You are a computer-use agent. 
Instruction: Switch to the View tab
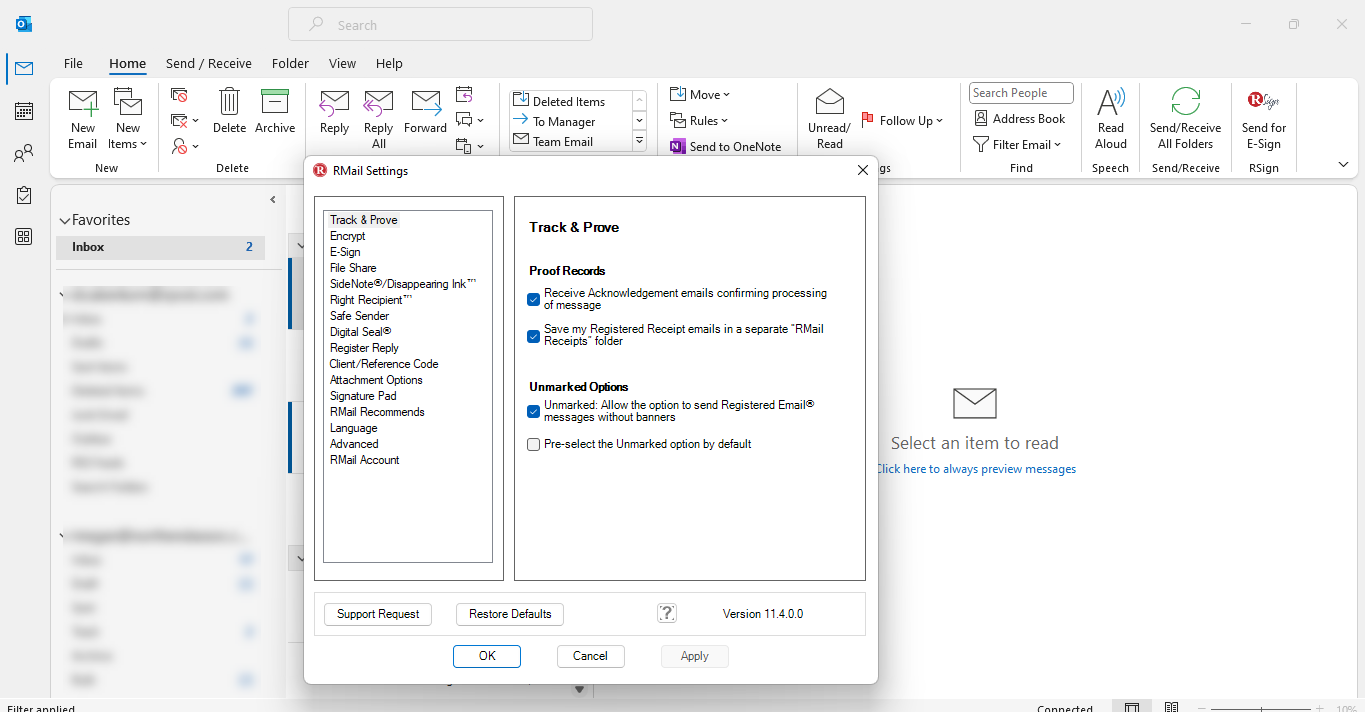tap(342, 63)
